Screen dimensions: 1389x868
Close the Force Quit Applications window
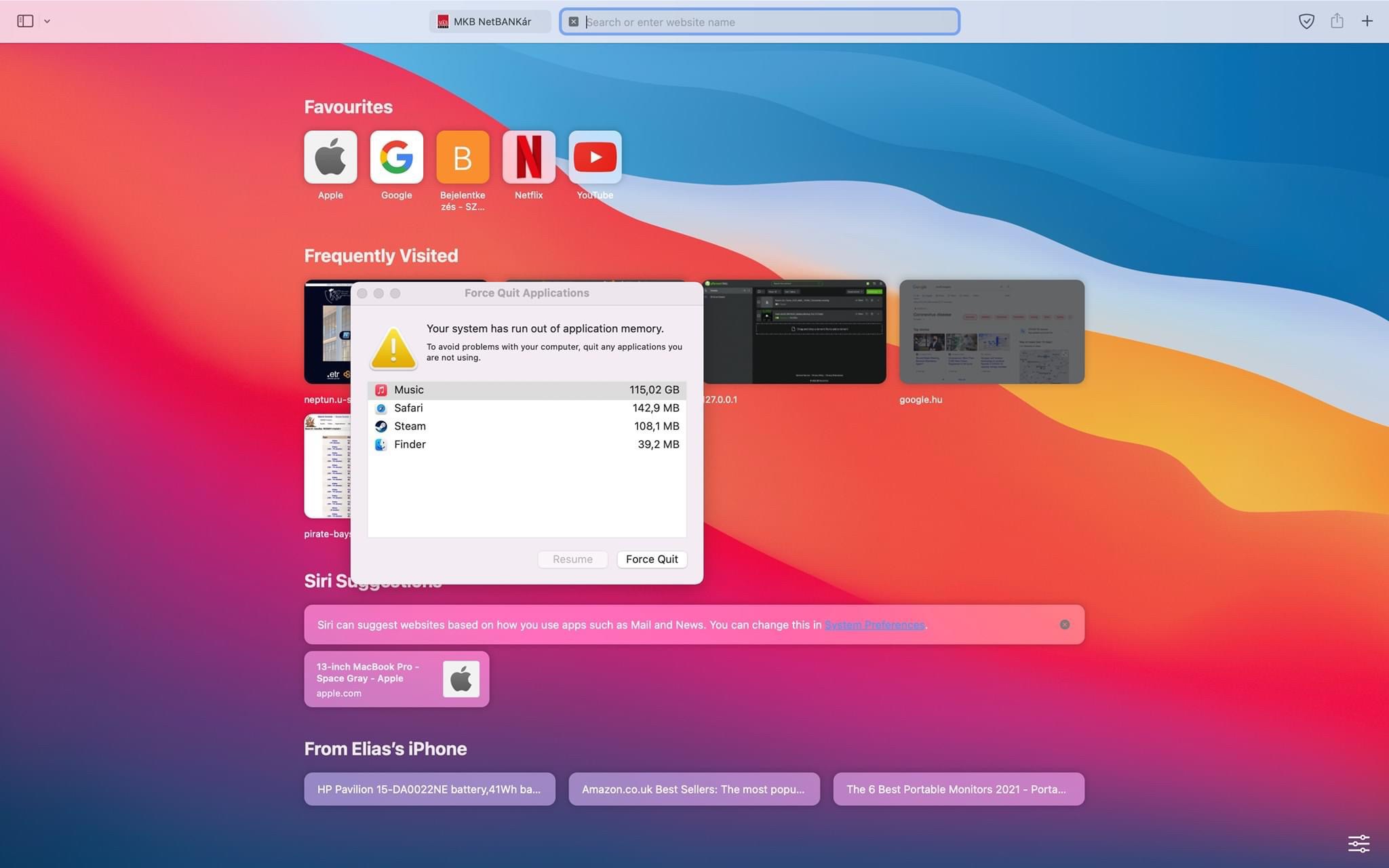point(362,294)
